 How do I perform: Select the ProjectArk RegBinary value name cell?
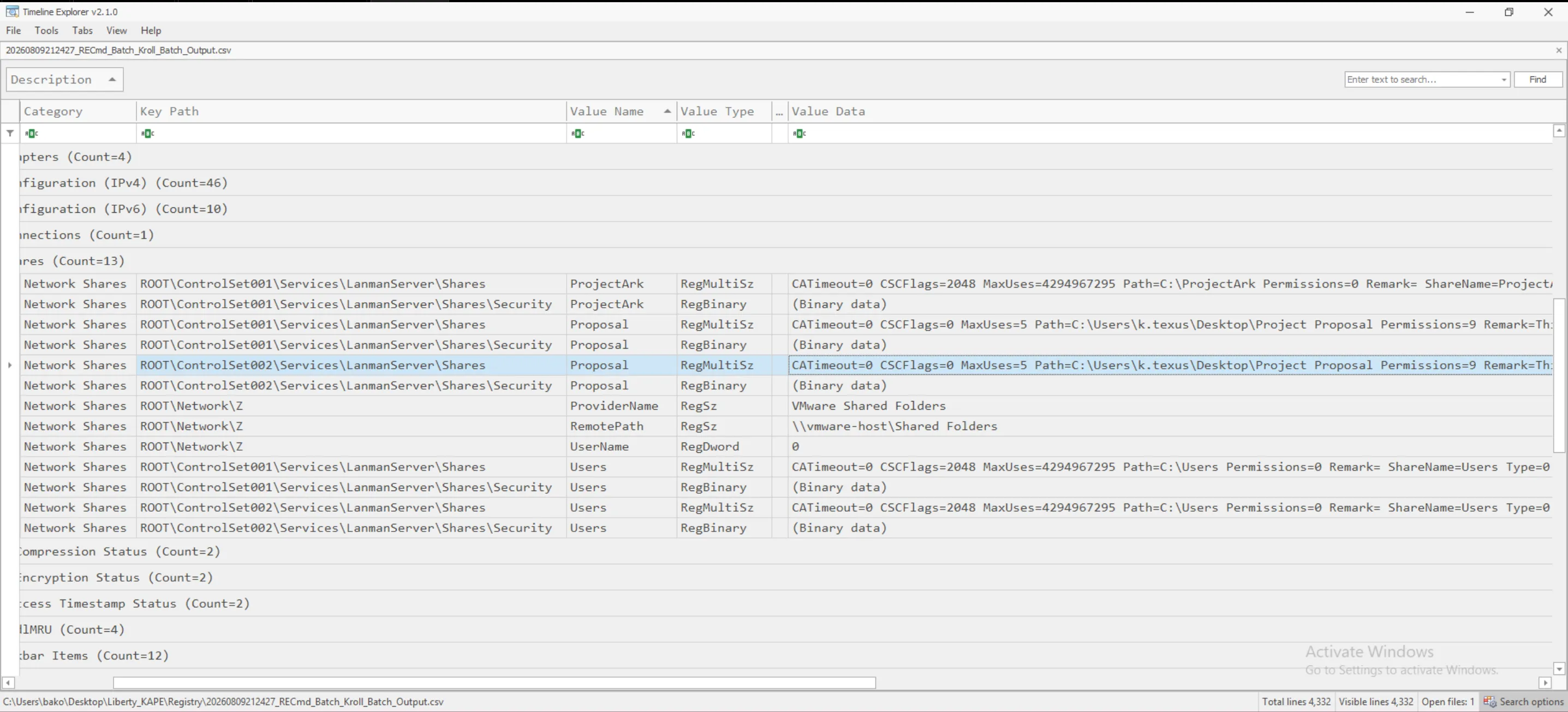622,304
